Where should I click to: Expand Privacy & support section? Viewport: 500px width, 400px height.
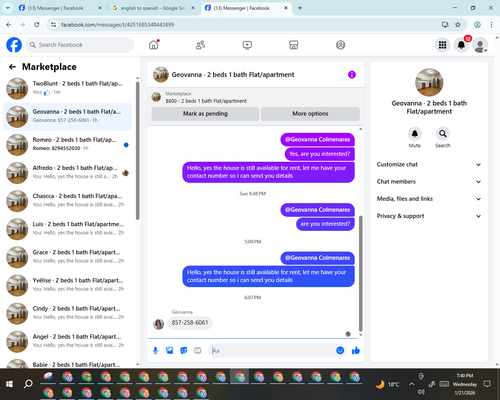429,216
